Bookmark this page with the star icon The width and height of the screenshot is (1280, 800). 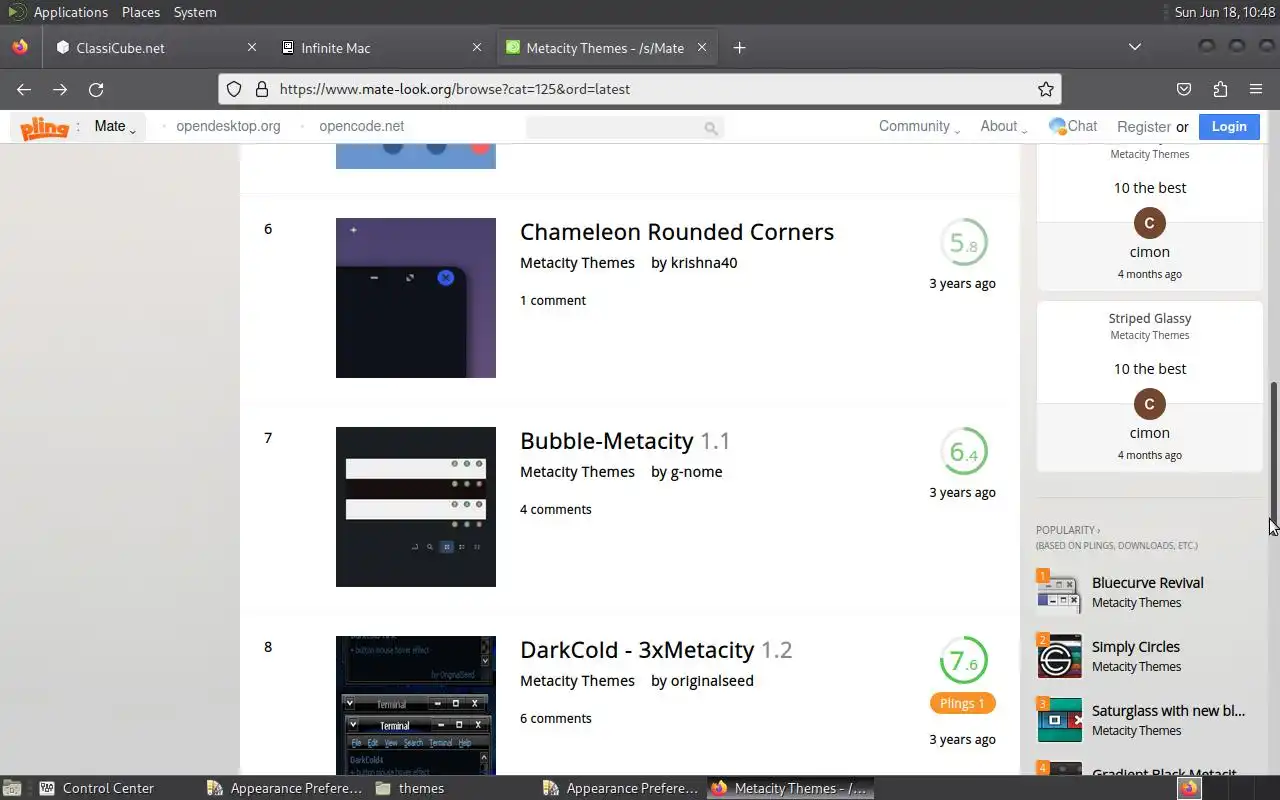pyautogui.click(x=1046, y=89)
